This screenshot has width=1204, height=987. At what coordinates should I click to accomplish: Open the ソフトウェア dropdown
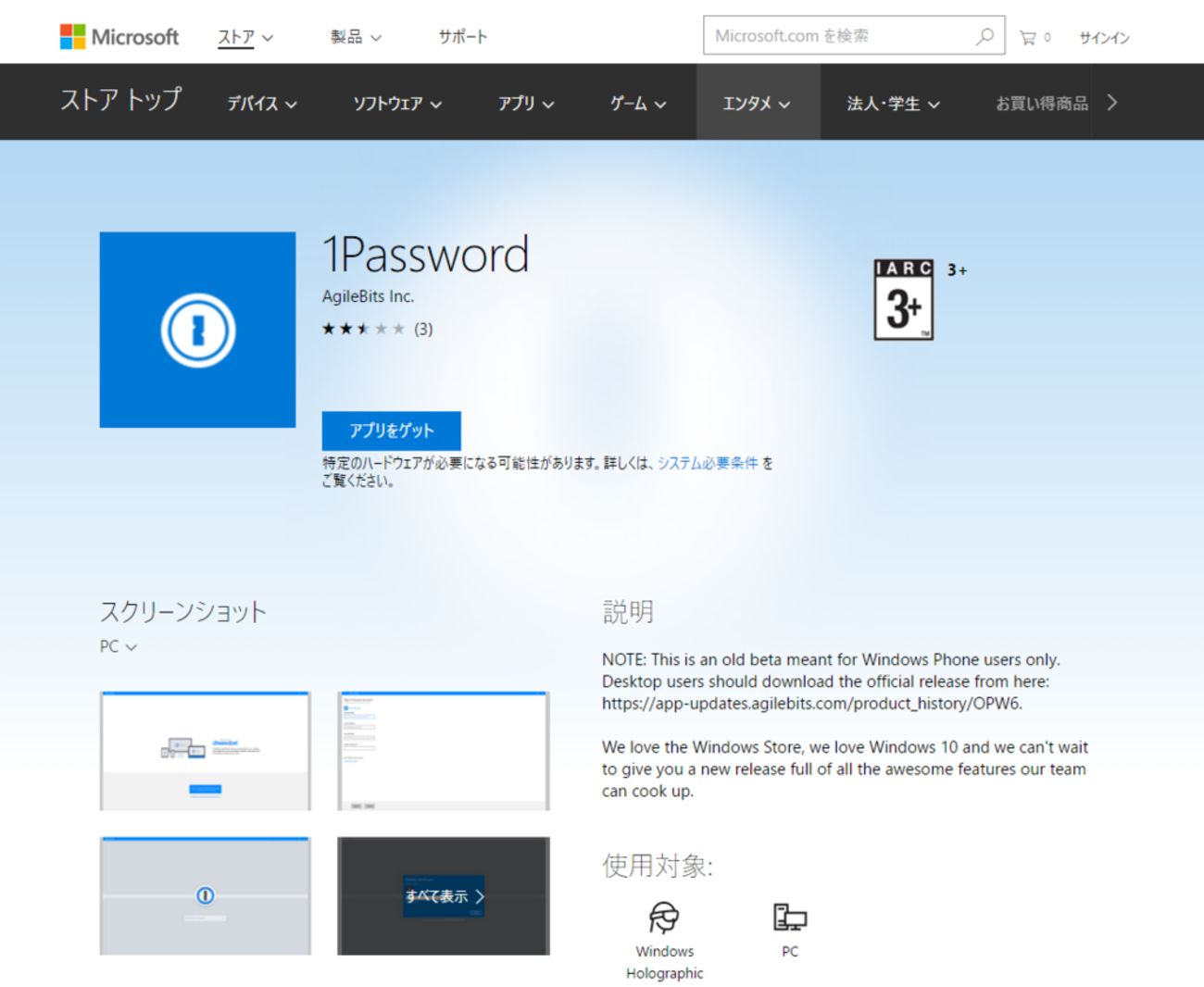[397, 104]
